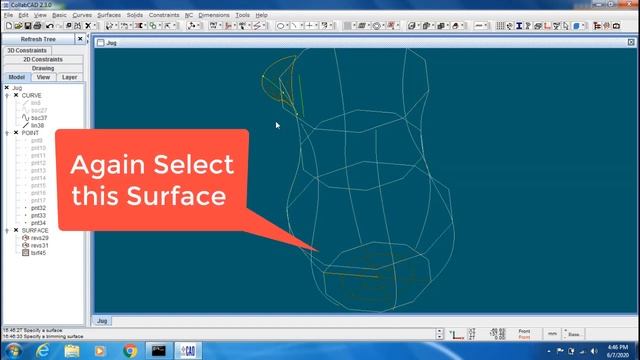
Task: Collapse the POINT tree node
Action: (x=7, y=133)
